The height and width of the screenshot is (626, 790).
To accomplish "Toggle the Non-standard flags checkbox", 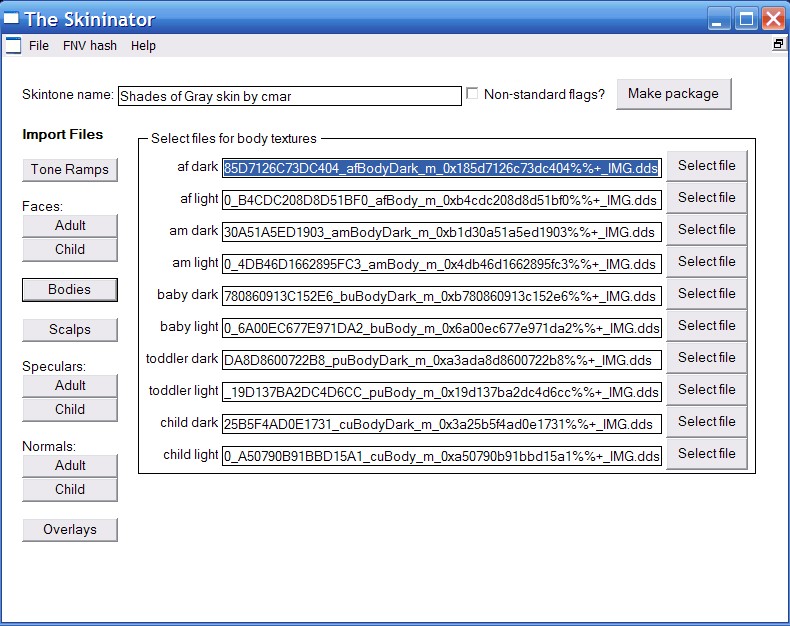I will pos(472,93).
